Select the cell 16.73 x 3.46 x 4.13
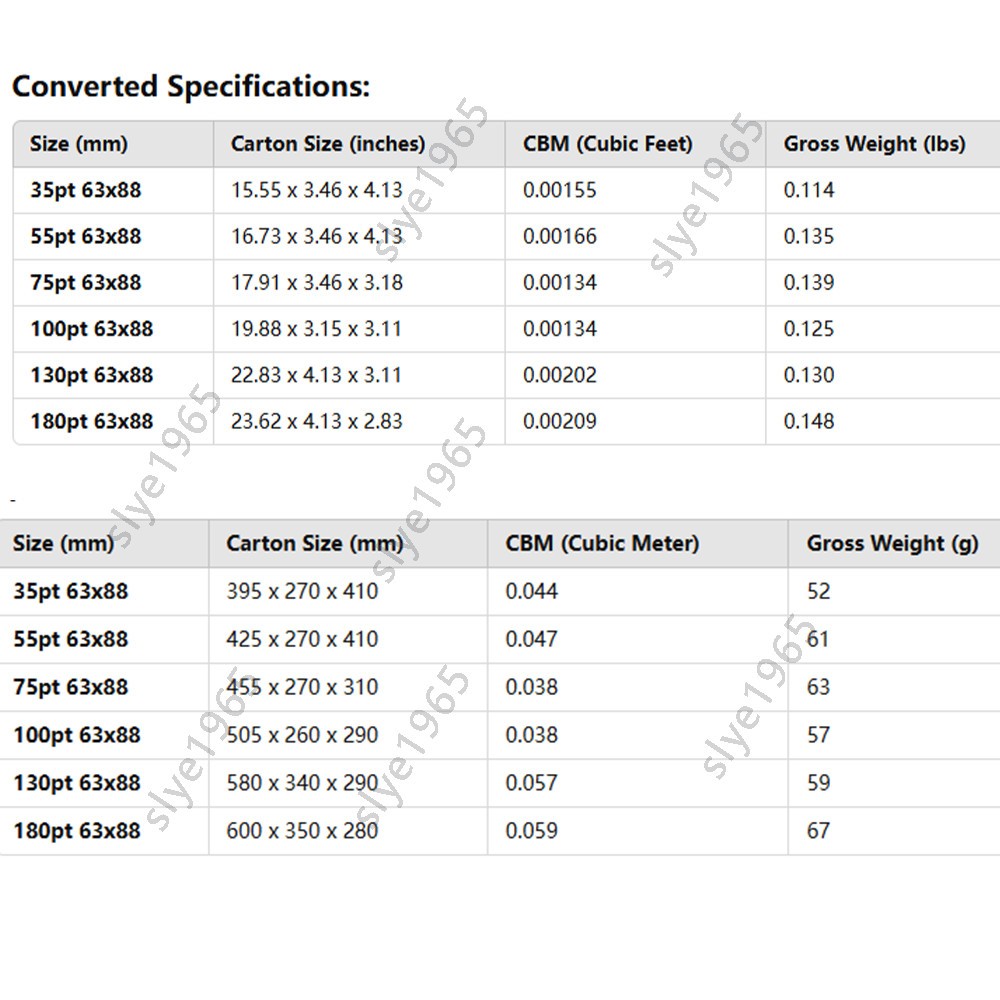 316,236
